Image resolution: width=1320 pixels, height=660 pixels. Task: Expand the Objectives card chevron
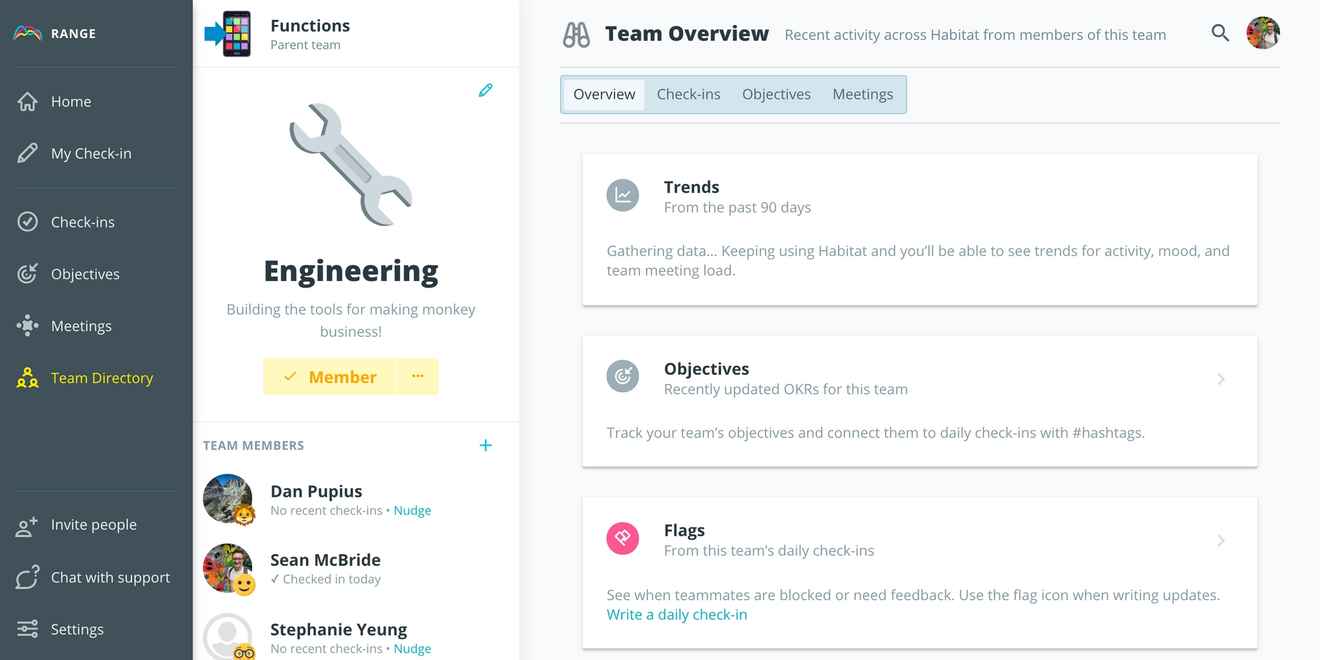coord(1221,379)
